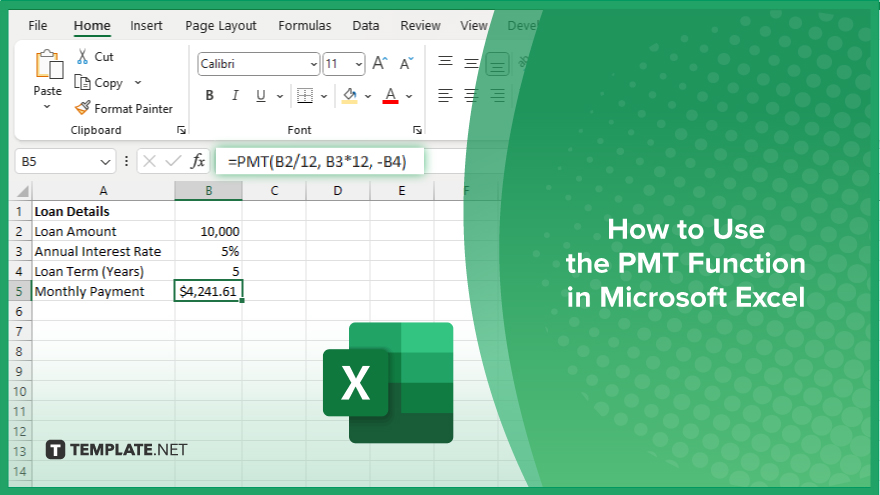Cancel formula entry X icon
Viewport: 880px width, 495px height.
(149, 162)
